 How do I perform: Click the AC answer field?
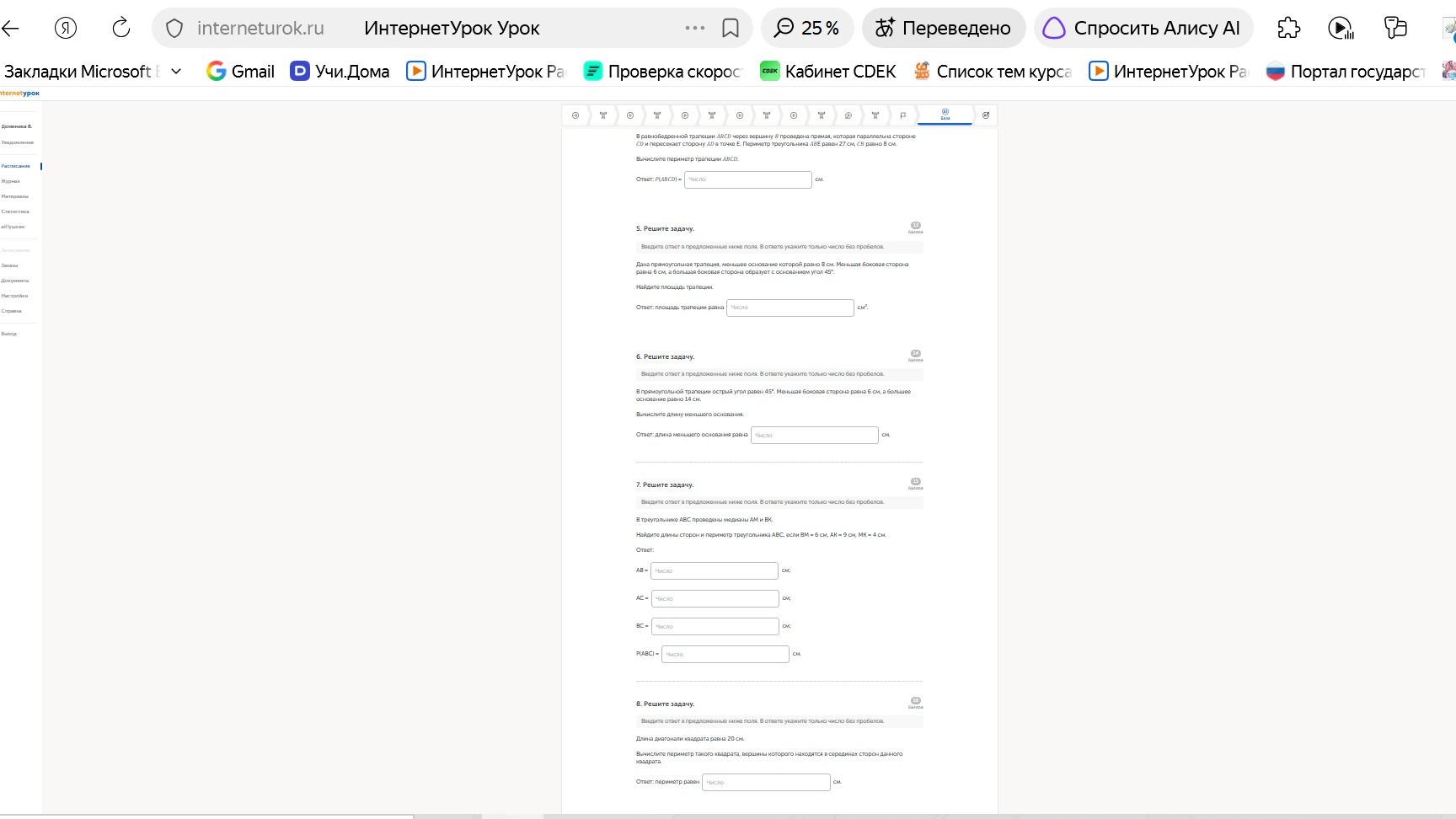coord(715,598)
